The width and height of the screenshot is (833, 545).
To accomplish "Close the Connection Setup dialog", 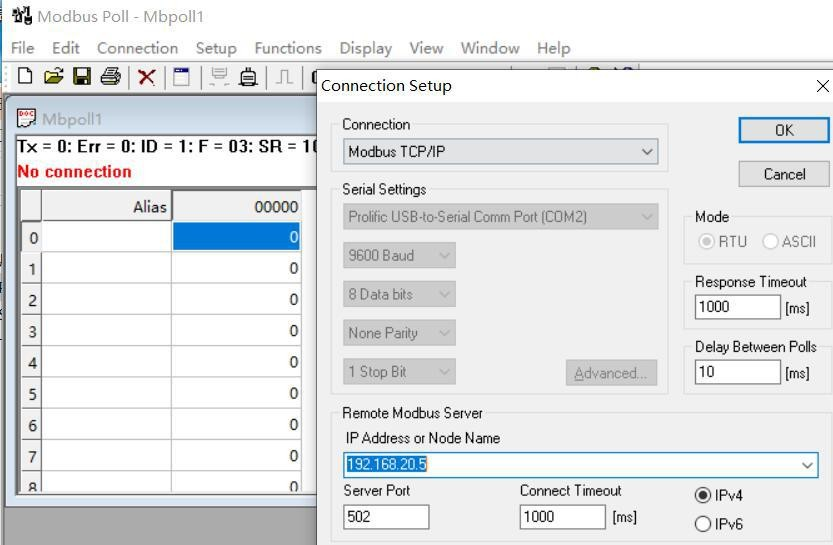I will 822,86.
